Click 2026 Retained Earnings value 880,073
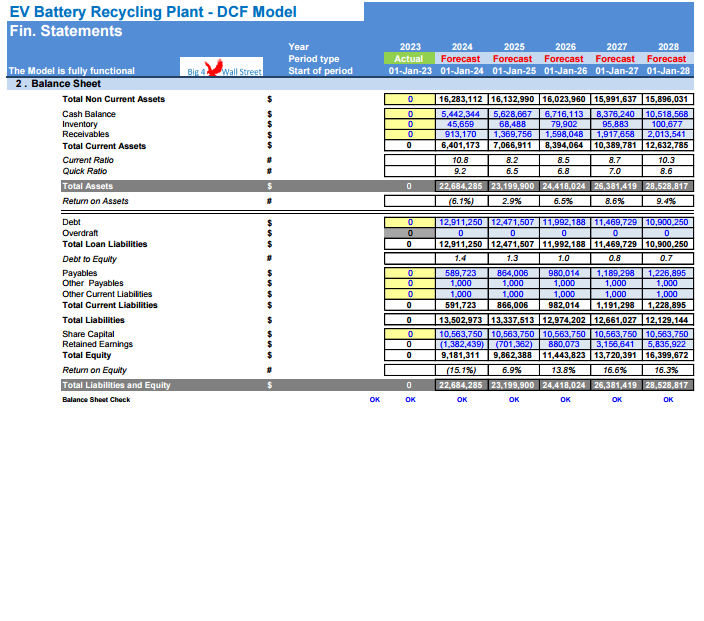The width and height of the screenshot is (704, 621). 565,344
